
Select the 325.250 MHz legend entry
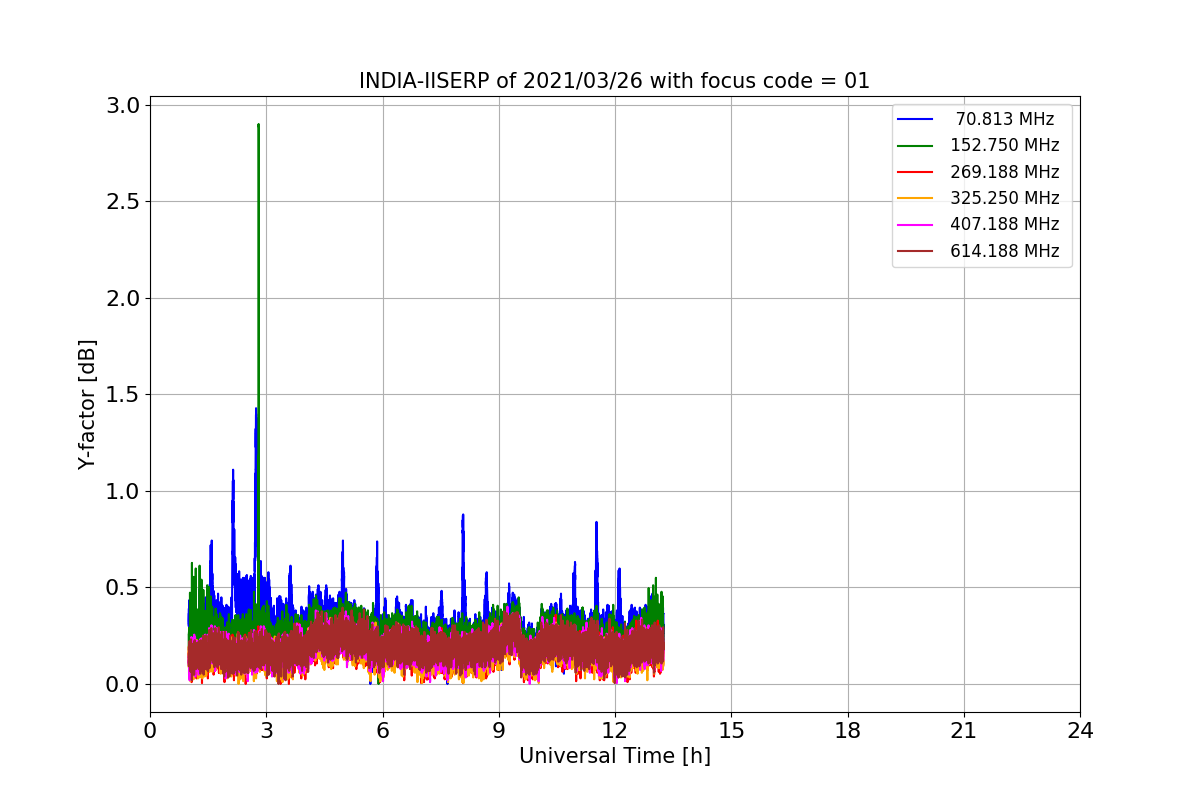click(x=977, y=198)
